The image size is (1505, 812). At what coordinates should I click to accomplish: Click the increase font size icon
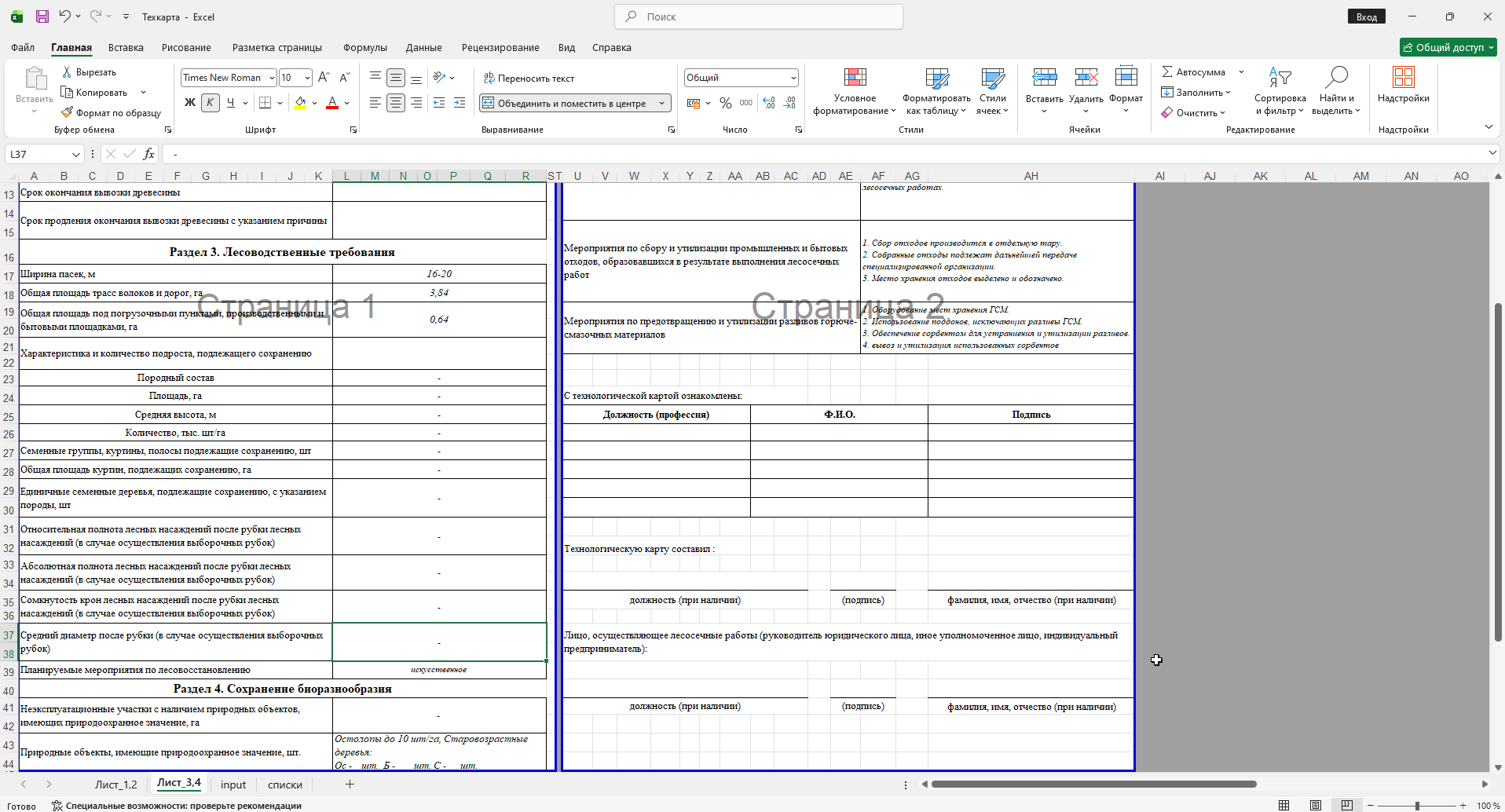[x=324, y=77]
